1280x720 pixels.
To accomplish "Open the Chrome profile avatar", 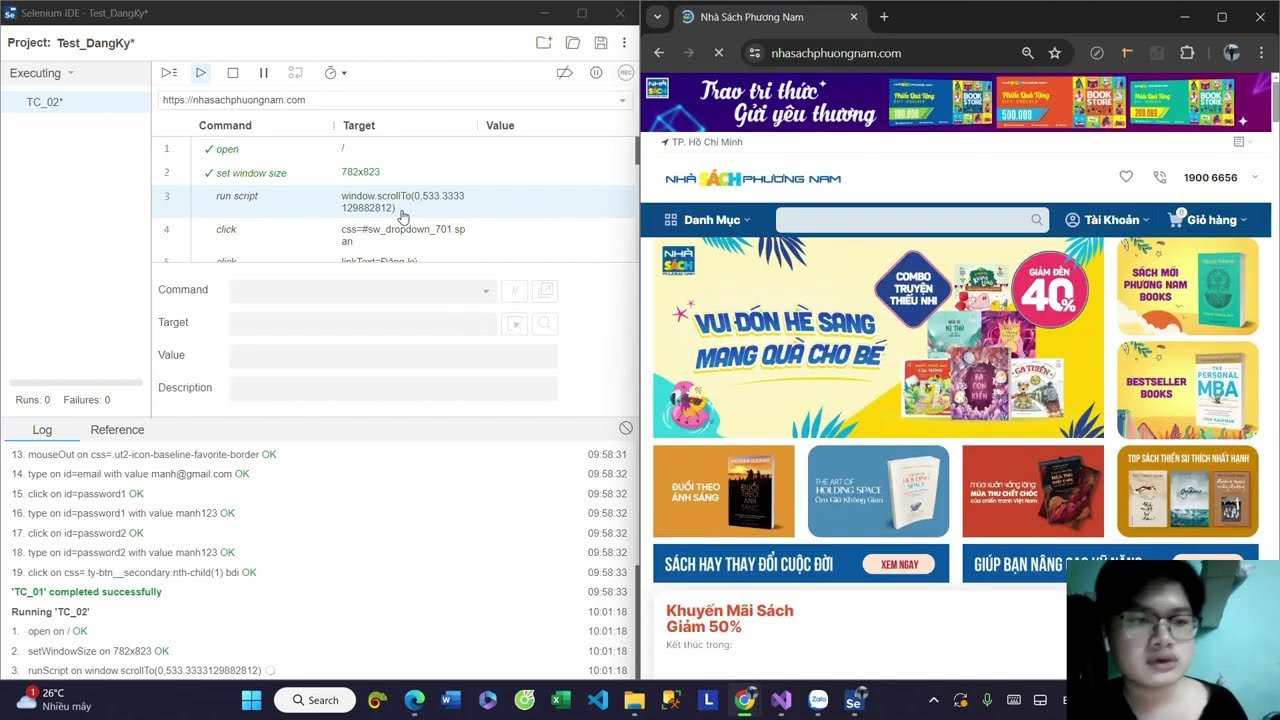I will pyautogui.click(x=1232, y=53).
